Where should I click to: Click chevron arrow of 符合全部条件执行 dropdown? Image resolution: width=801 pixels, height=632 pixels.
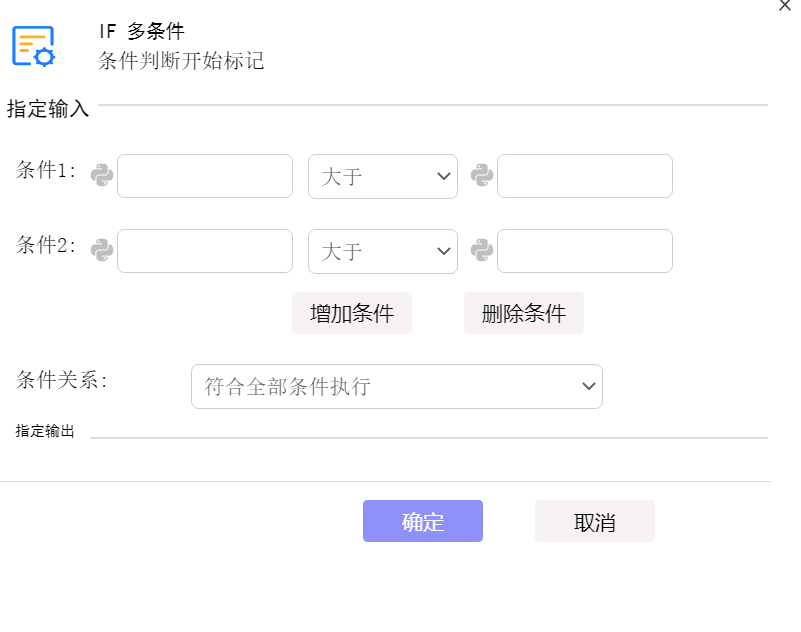pos(588,386)
